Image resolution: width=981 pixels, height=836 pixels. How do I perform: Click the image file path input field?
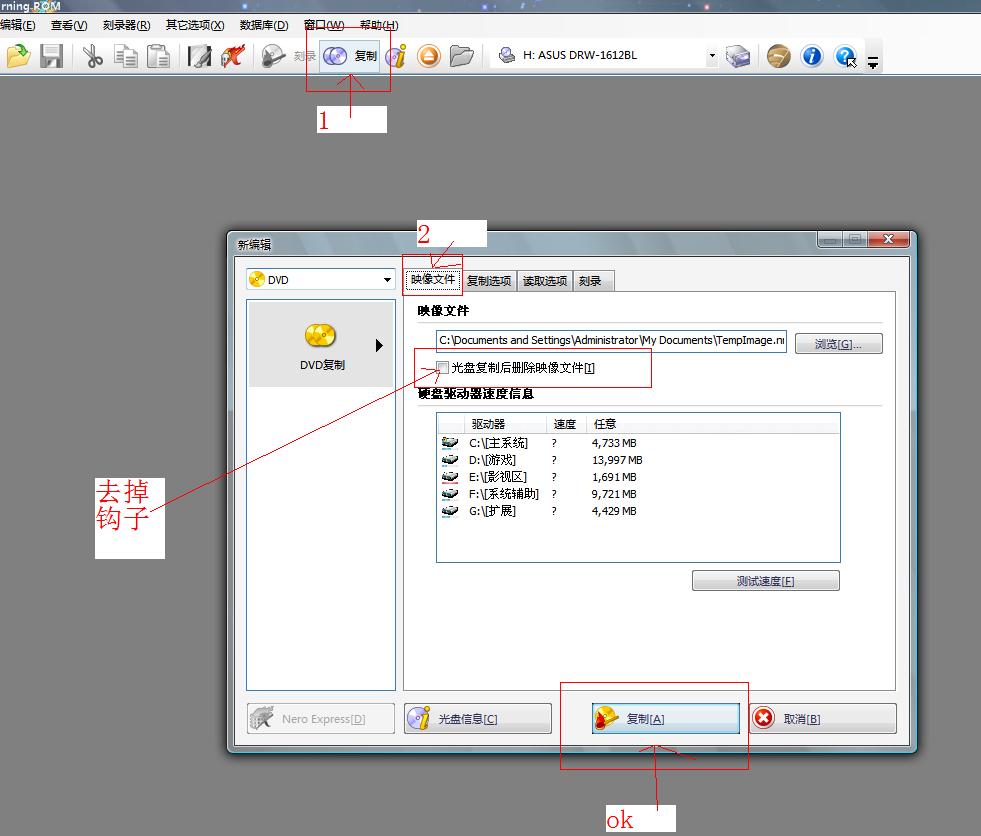(611, 340)
